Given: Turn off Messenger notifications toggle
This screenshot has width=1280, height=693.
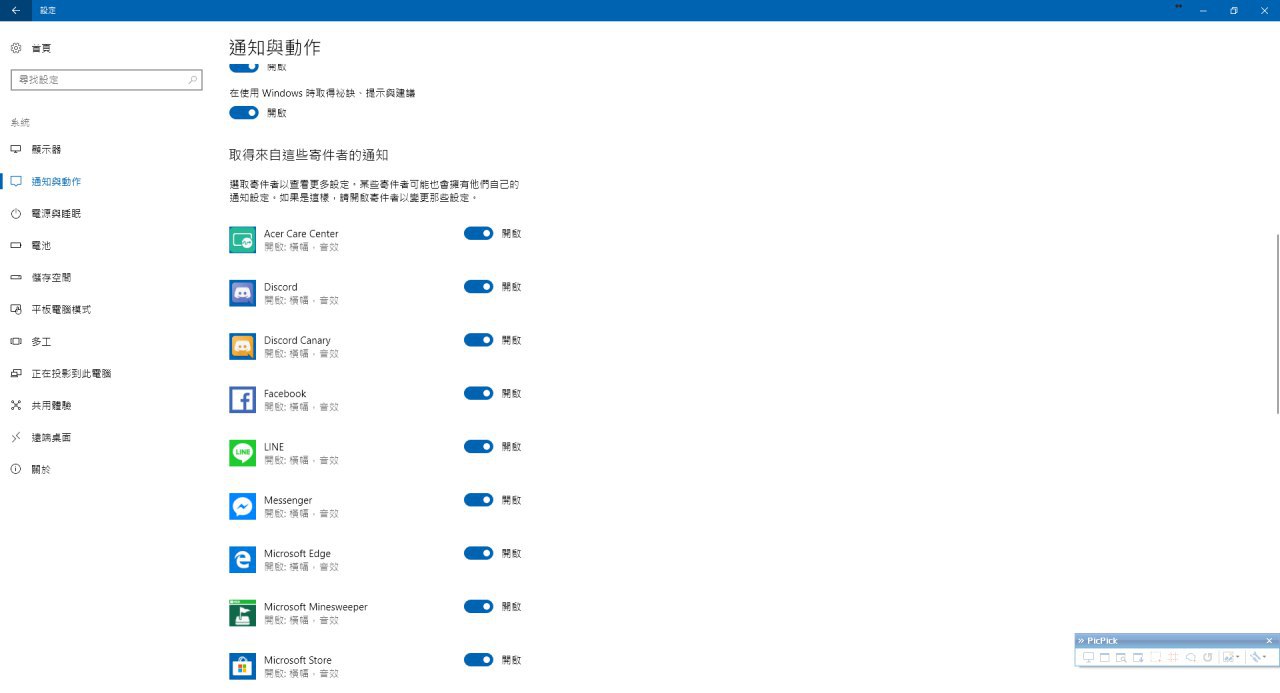Looking at the screenshot, I should point(479,500).
